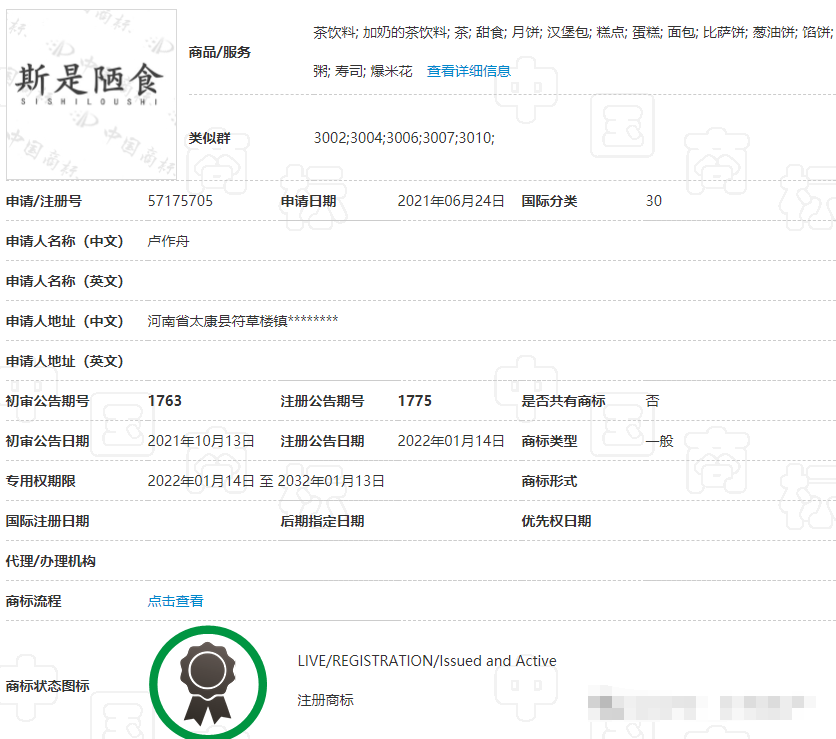Click the 初审公告期号 label

(47, 401)
